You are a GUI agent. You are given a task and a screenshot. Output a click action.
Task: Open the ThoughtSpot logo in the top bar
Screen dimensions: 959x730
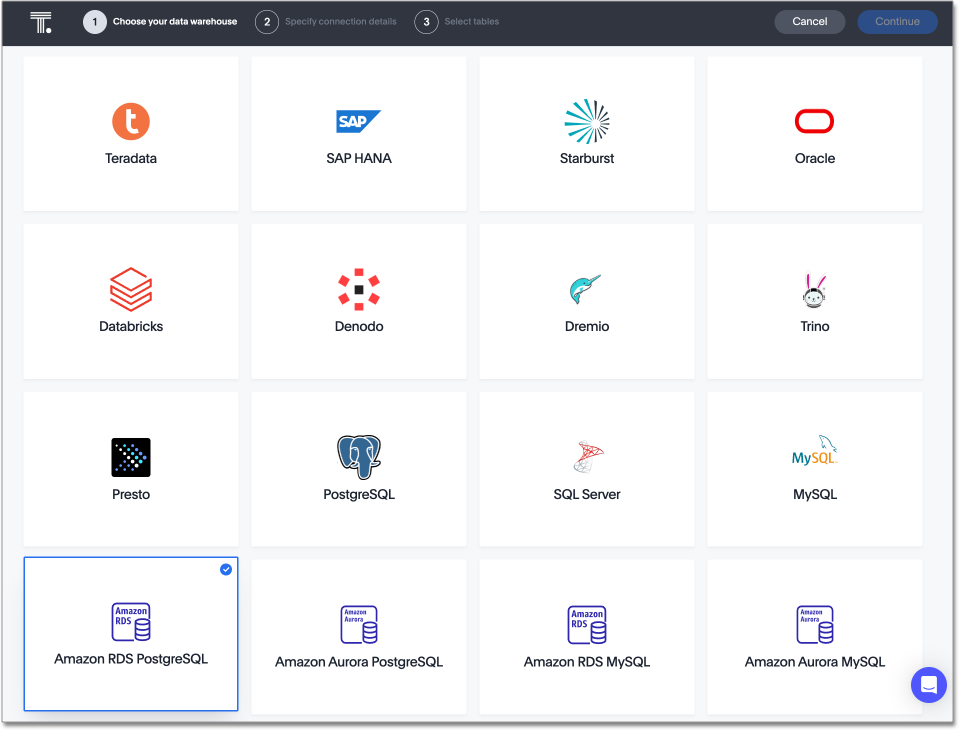41,21
